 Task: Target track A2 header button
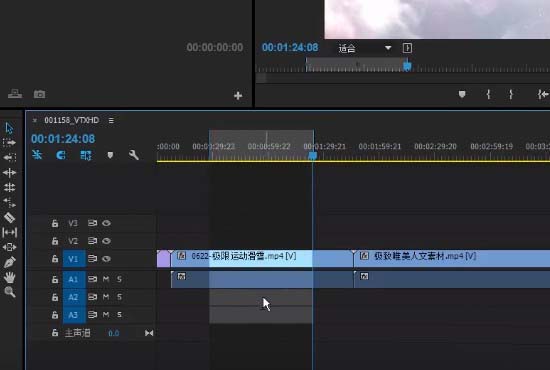74,297
